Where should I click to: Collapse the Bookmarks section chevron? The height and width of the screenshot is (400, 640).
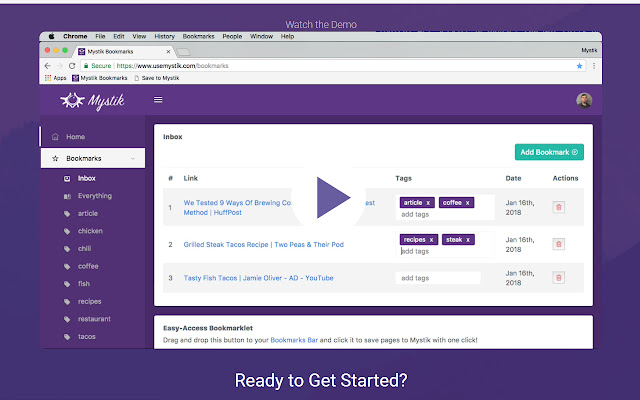[133, 158]
